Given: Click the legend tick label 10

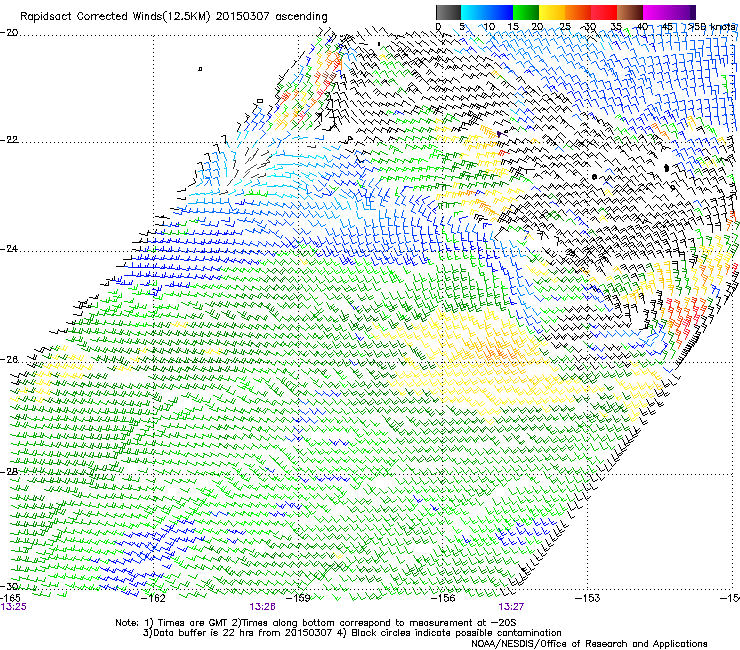Looking at the screenshot, I should click(489, 27).
